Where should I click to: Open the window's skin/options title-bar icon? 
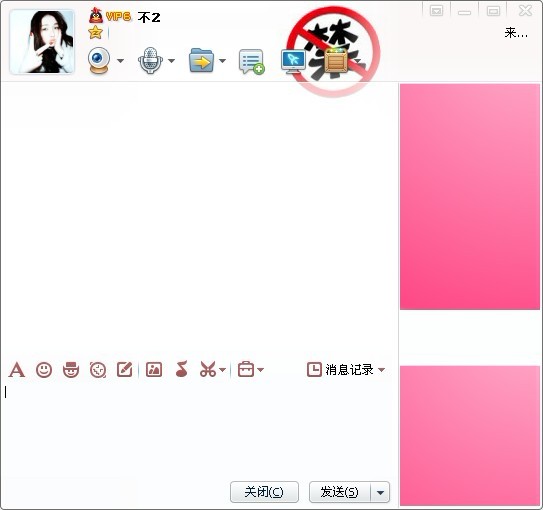(436, 11)
